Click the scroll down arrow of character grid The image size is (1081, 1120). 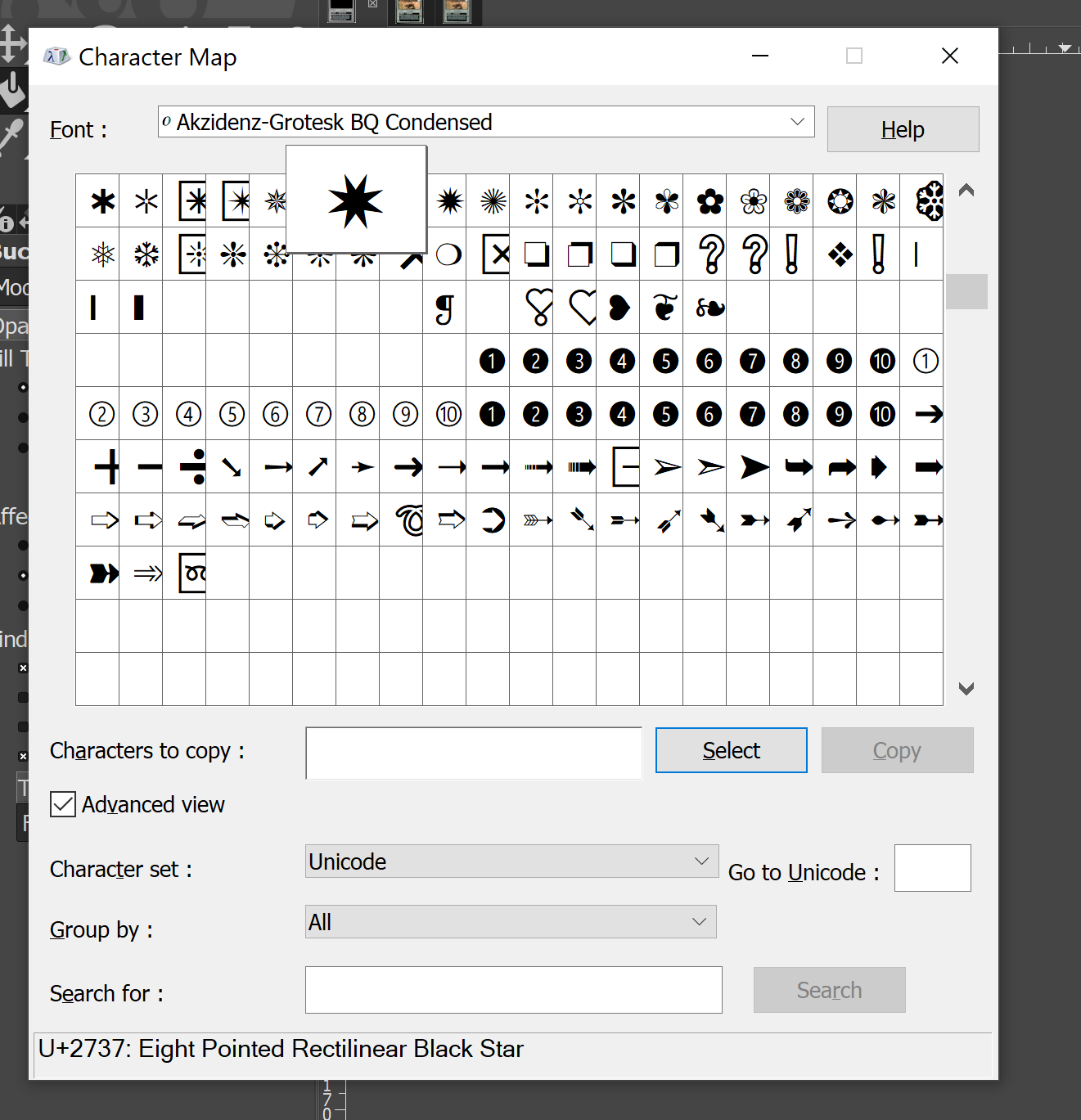(966, 689)
